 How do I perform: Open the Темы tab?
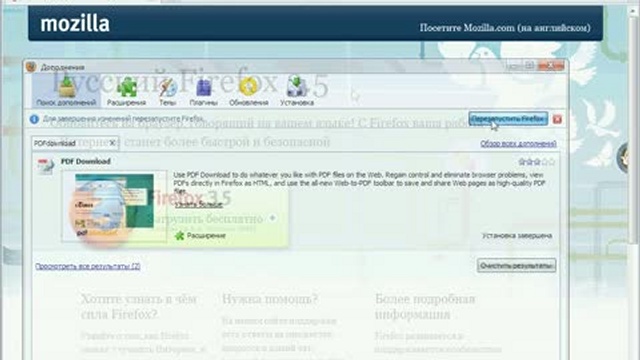click(x=167, y=91)
